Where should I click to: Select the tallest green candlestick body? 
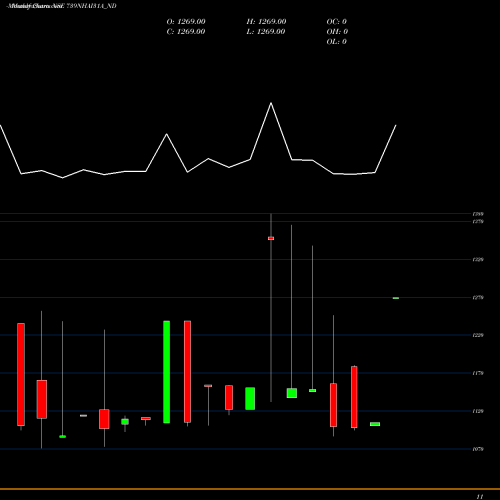click(x=167, y=372)
